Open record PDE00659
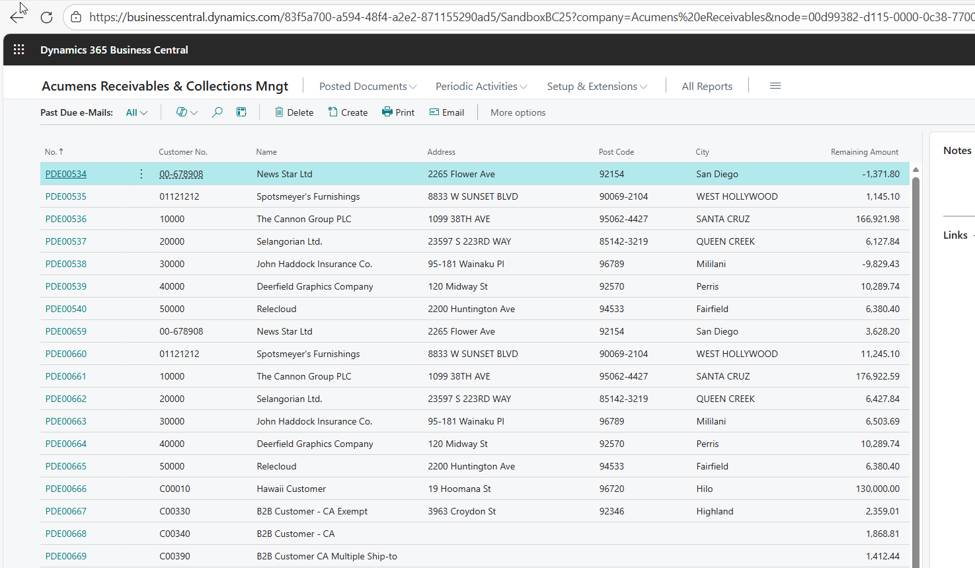 pyautogui.click(x=66, y=332)
